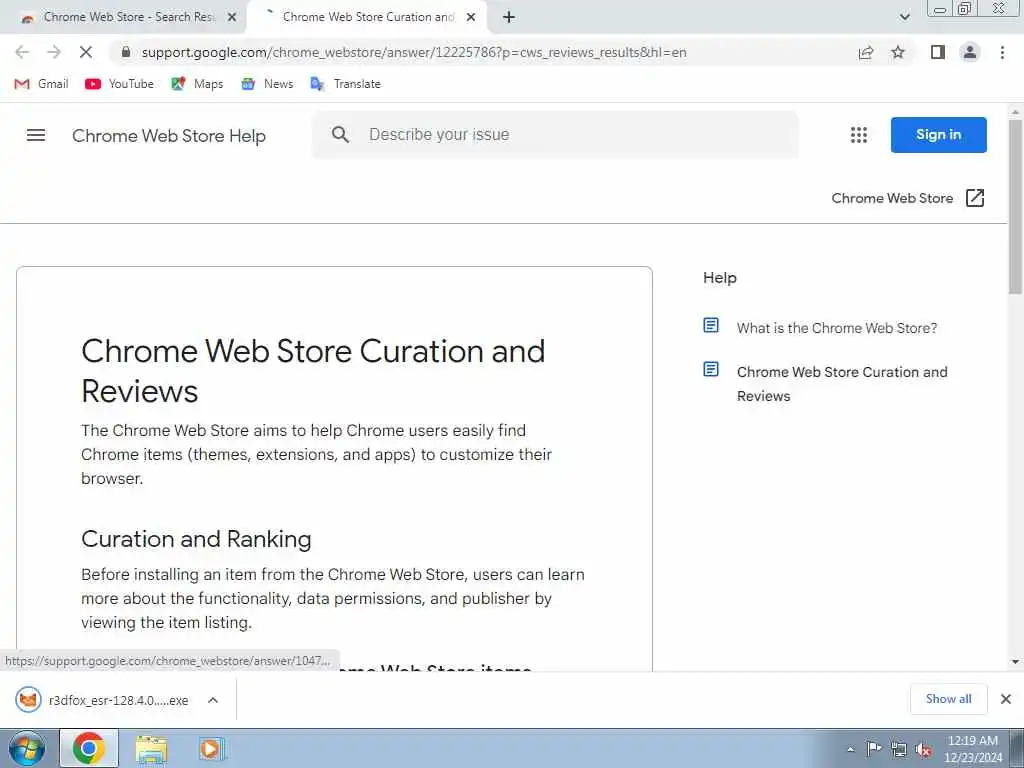Viewport: 1024px width, 768px height.
Task: Open the YouTube bookmark
Action: pos(120,84)
